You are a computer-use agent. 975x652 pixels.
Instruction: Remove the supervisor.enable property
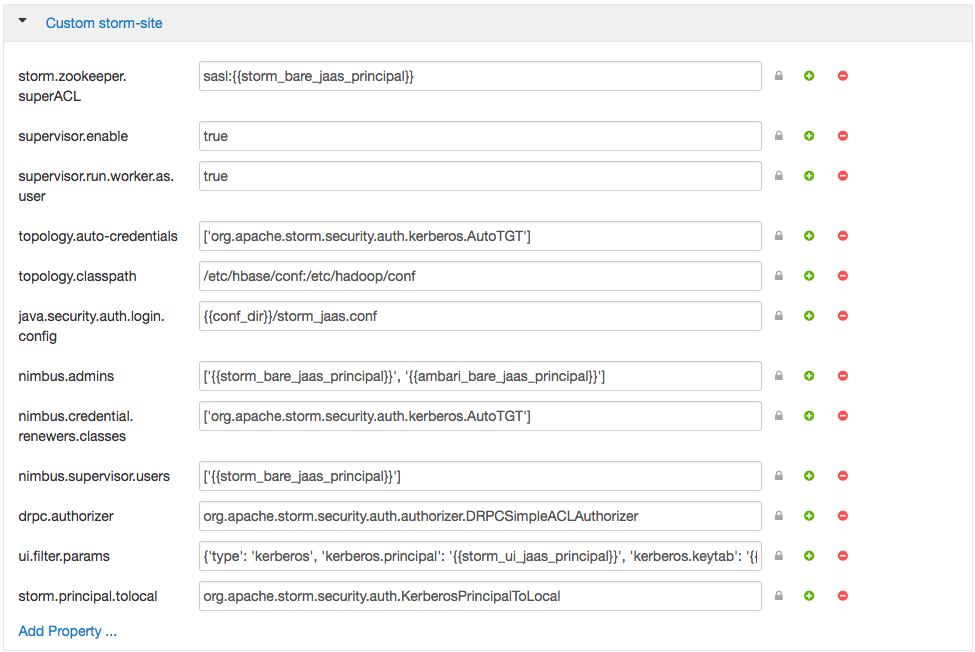tap(843, 136)
